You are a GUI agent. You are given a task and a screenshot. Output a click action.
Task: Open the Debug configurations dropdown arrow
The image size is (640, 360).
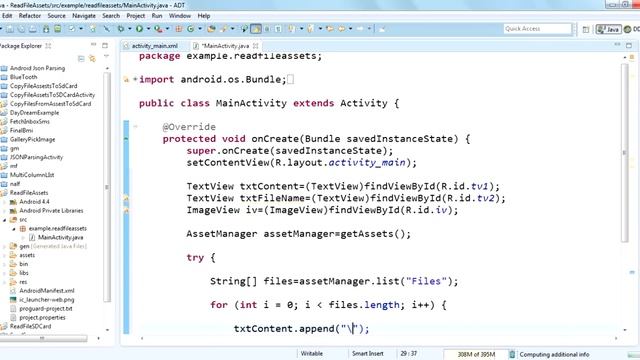click(x=129, y=29)
